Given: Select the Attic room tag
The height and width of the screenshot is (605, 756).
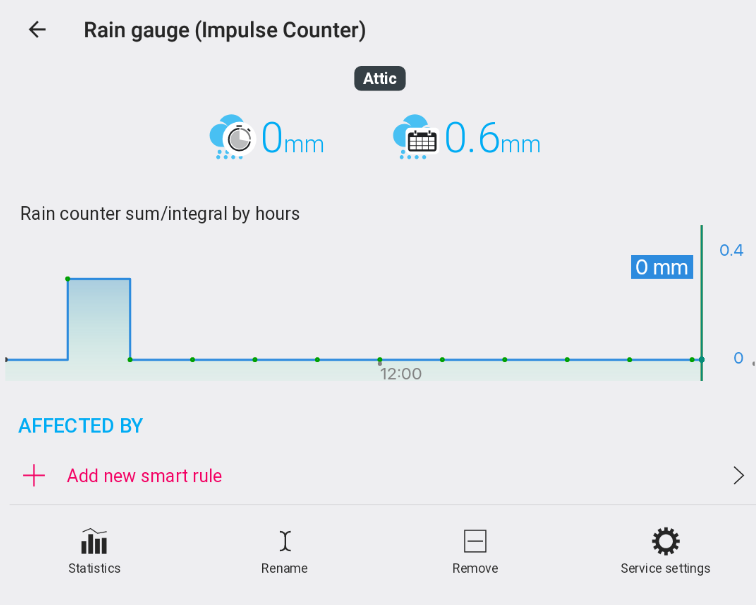Looking at the screenshot, I should click(x=380, y=79).
